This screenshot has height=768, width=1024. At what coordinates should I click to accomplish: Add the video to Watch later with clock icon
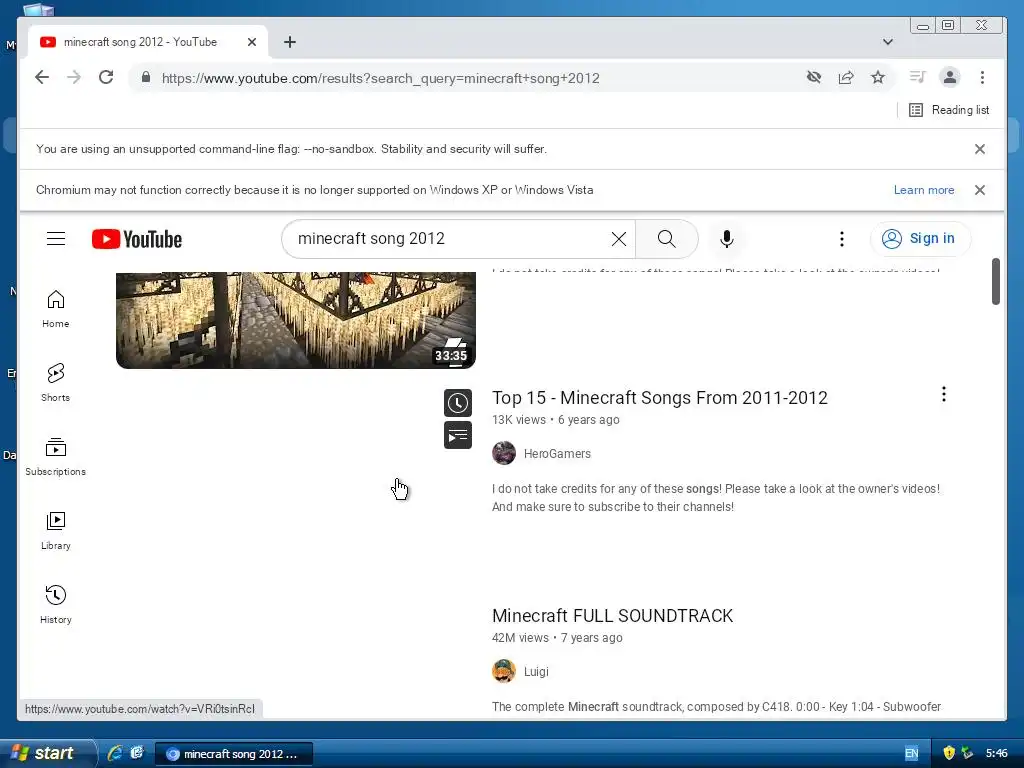tap(458, 403)
